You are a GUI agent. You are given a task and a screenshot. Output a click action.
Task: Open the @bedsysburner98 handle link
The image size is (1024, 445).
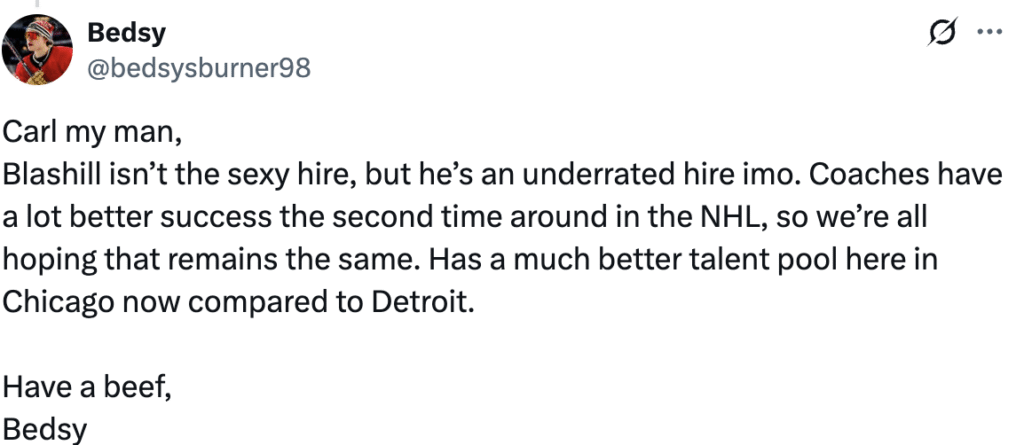tap(199, 67)
